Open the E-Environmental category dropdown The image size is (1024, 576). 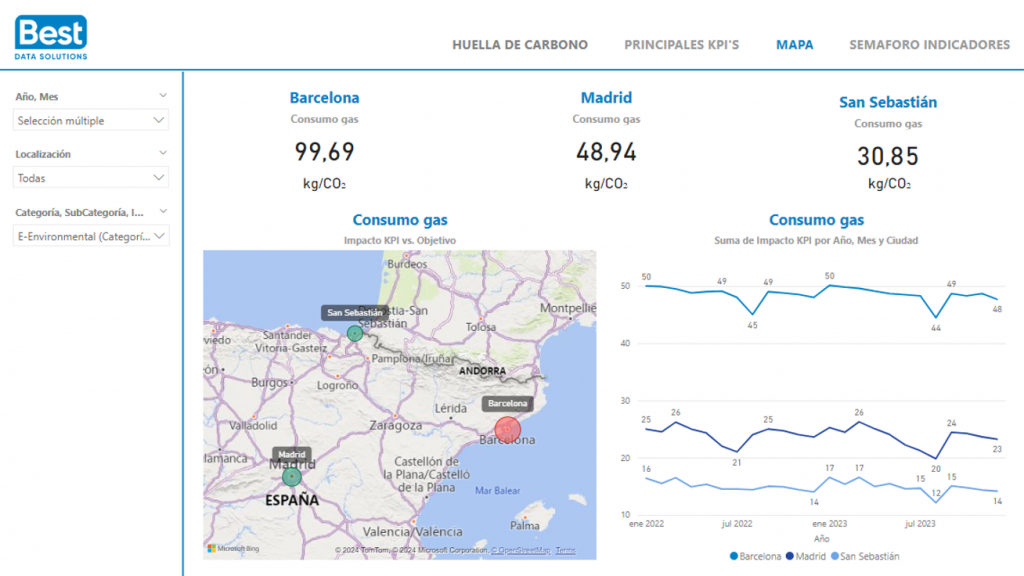(91, 236)
